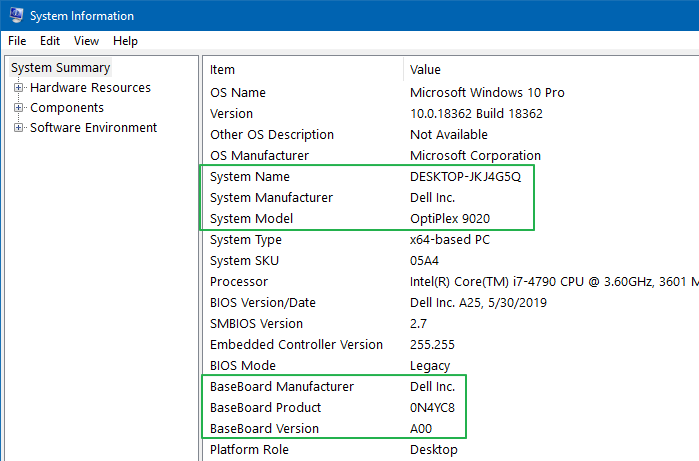699x461 pixels.
Task: Select the System Manufacturer row label
Action: click(271, 198)
